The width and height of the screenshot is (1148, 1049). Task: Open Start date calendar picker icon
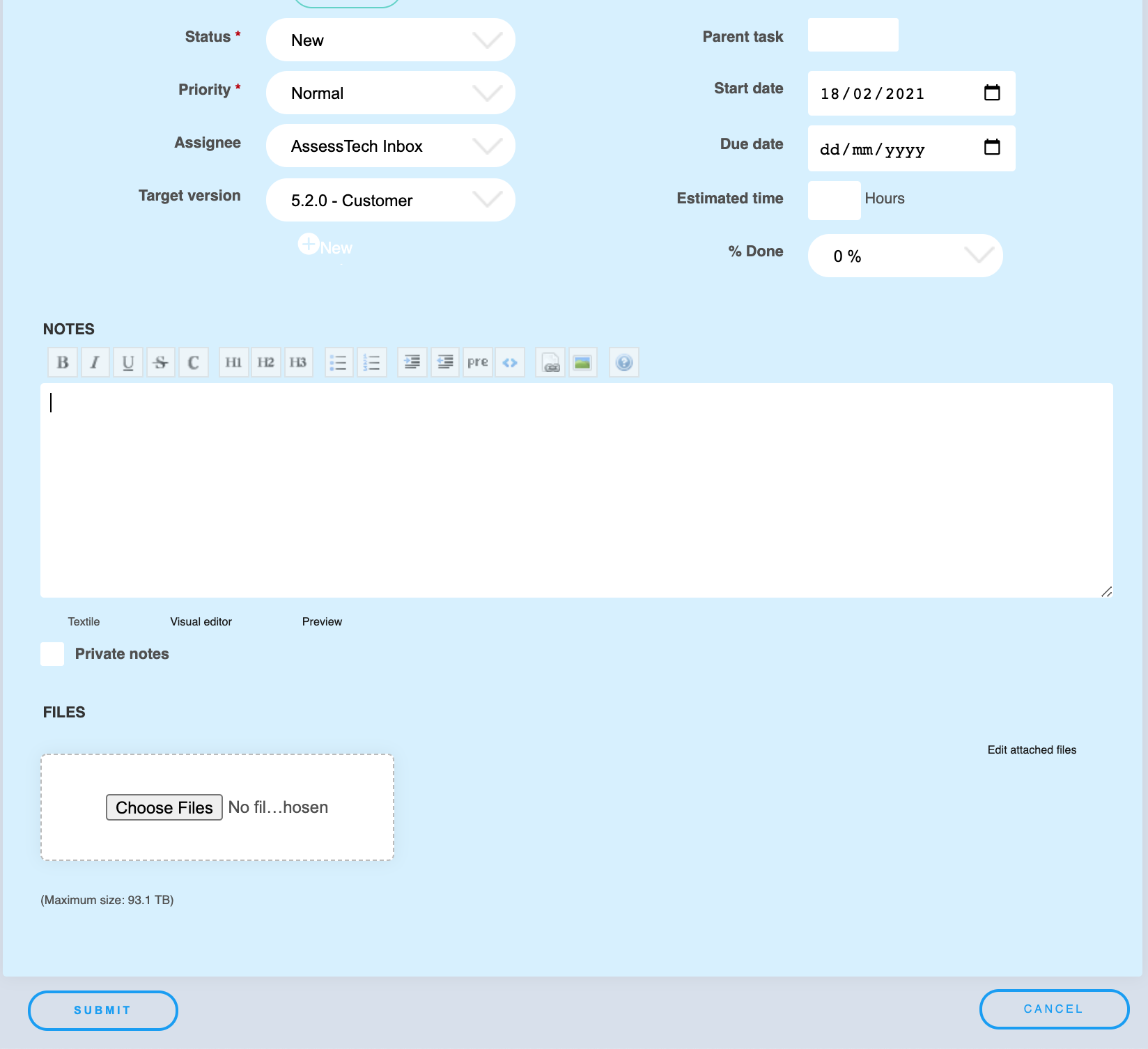992,93
